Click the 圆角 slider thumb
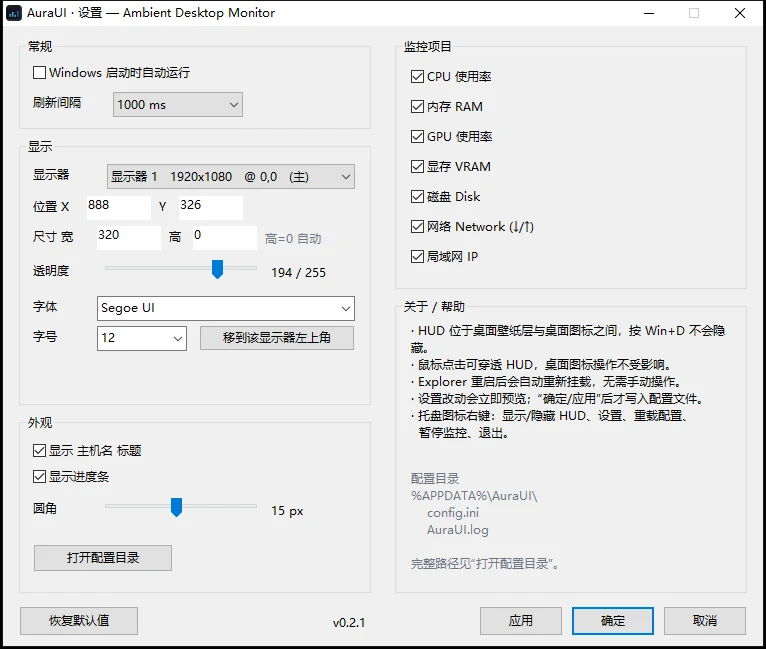Image resolution: width=766 pixels, height=649 pixels. pyautogui.click(x=176, y=507)
